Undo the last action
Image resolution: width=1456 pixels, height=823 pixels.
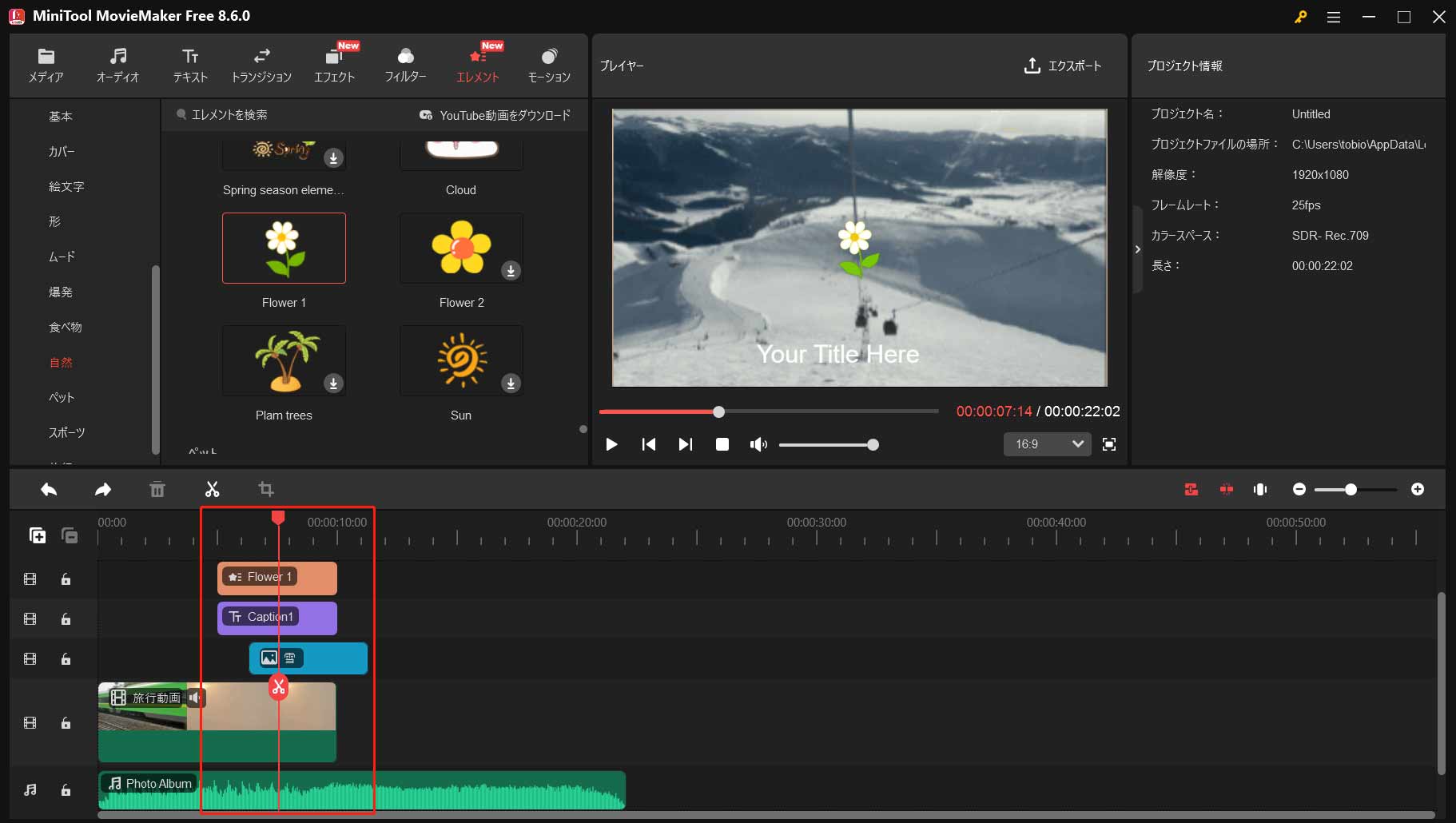pos(49,489)
